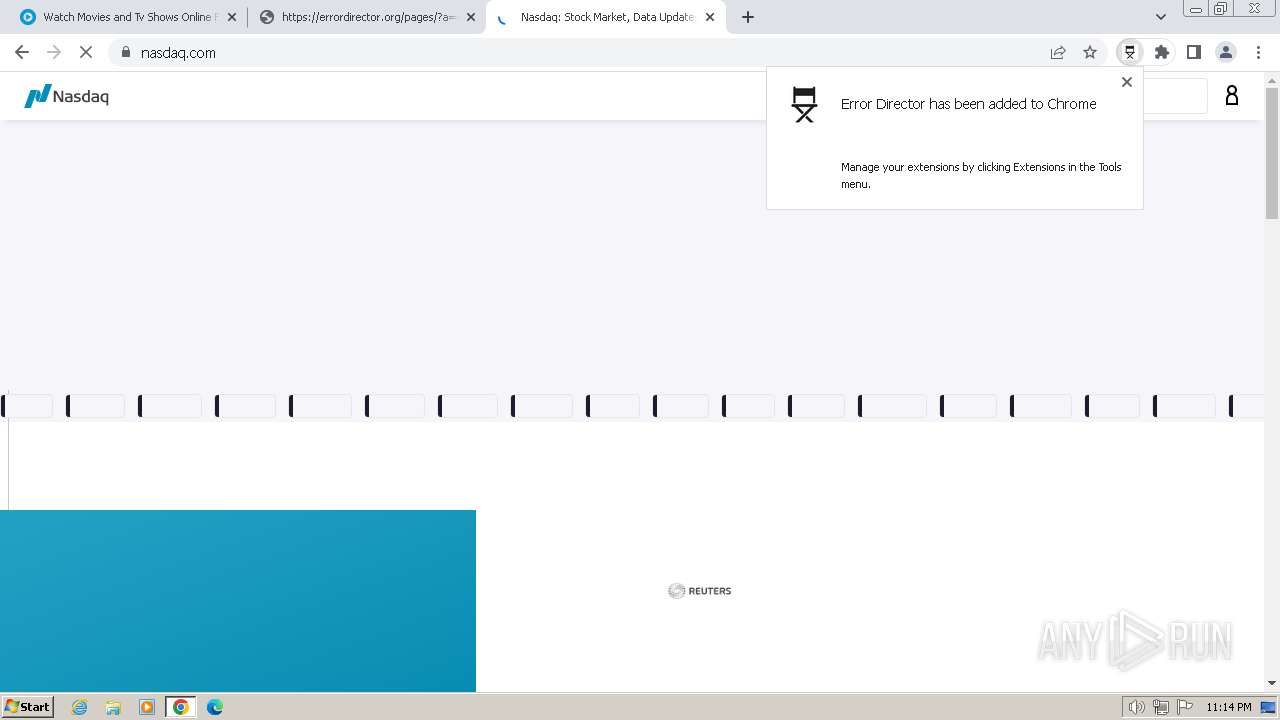Bookmark this page with star

[x=1090, y=52]
